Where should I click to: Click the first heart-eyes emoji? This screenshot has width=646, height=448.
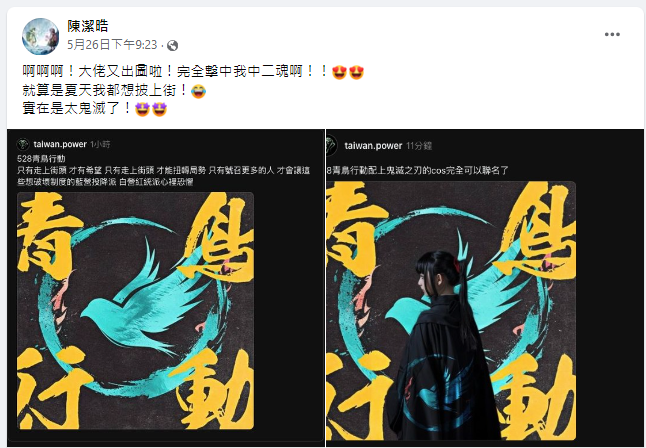[x=339, y=72]
